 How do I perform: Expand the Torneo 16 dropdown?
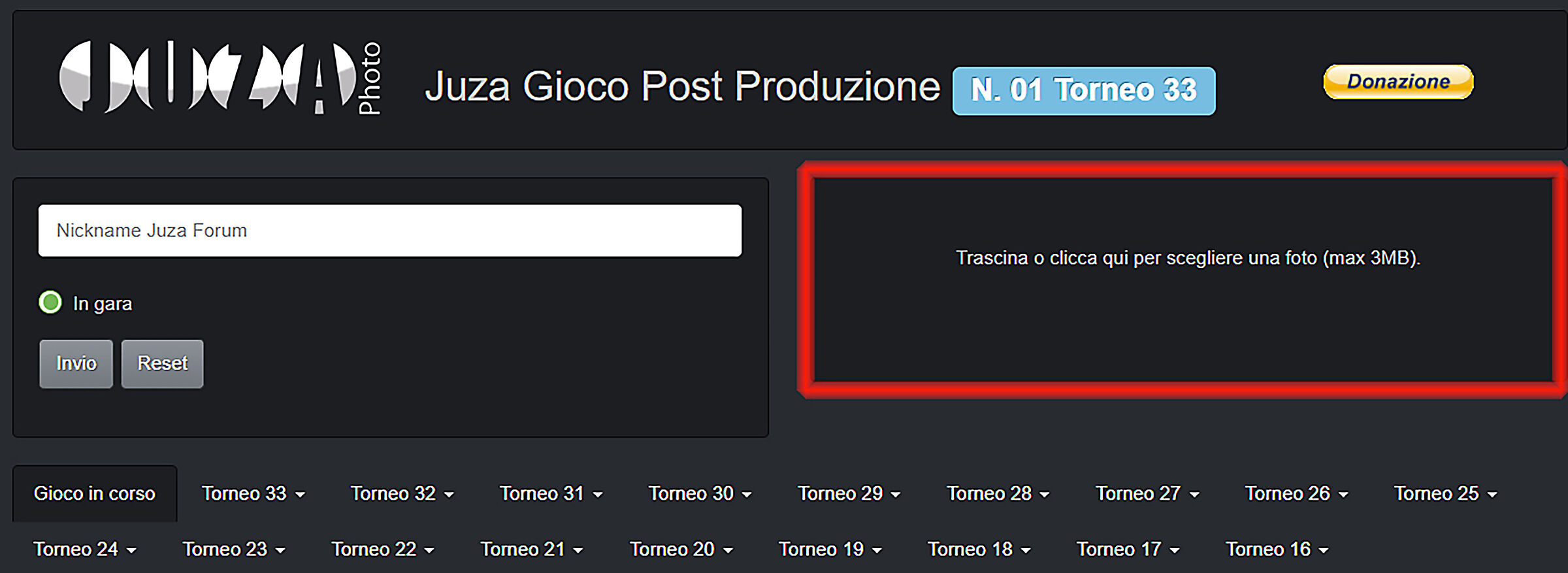pyautogui.click(x=1277, y=549)
